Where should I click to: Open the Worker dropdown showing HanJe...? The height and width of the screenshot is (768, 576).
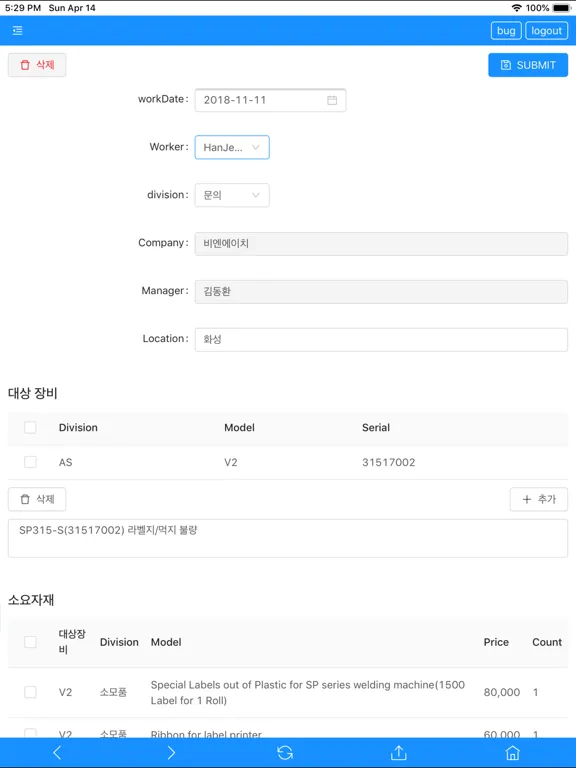[x=232, y=147]
